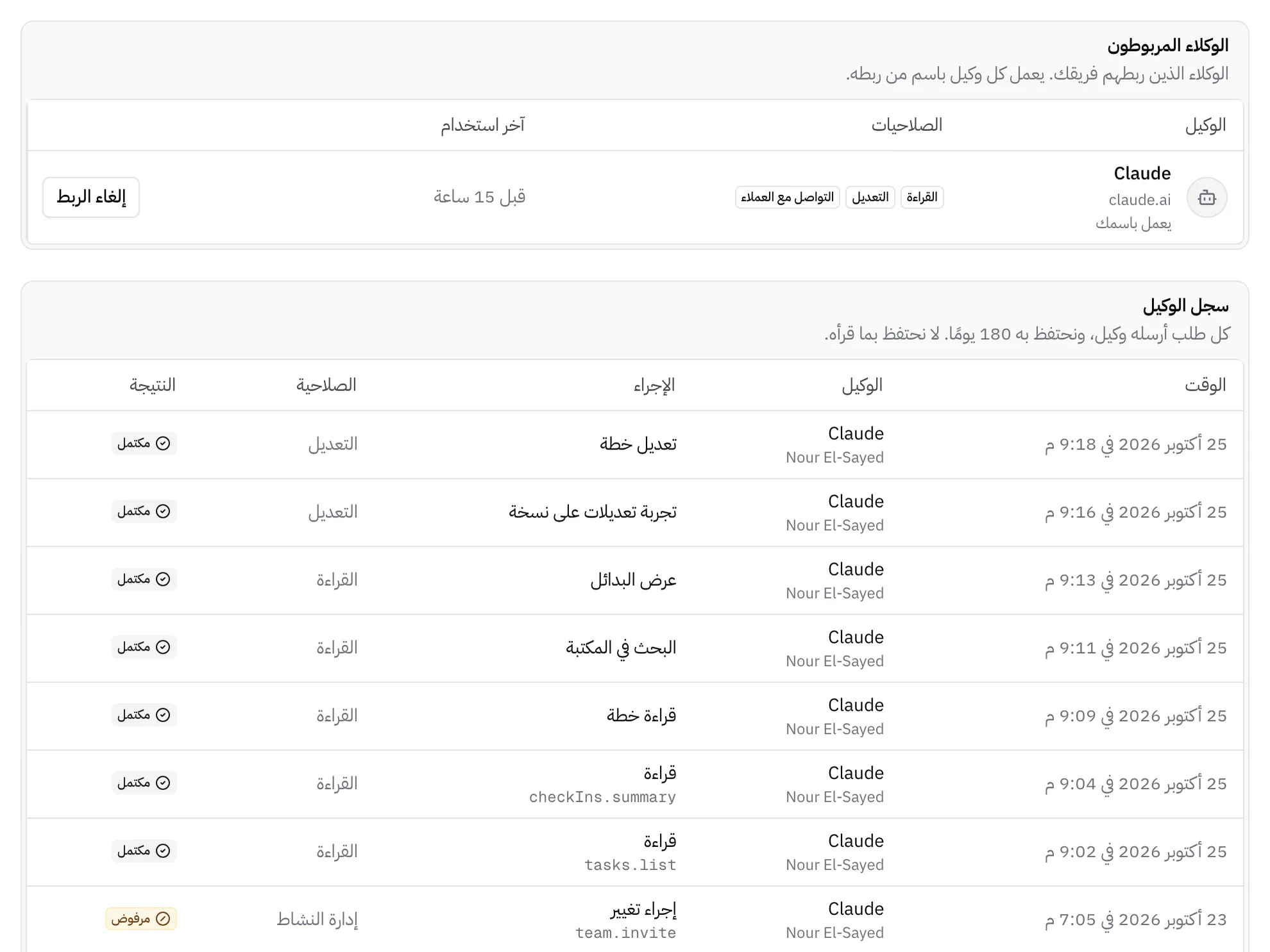Click the checkIns.summary code text
Screen dimensions: 1270x952
click(x=602, y=798)
